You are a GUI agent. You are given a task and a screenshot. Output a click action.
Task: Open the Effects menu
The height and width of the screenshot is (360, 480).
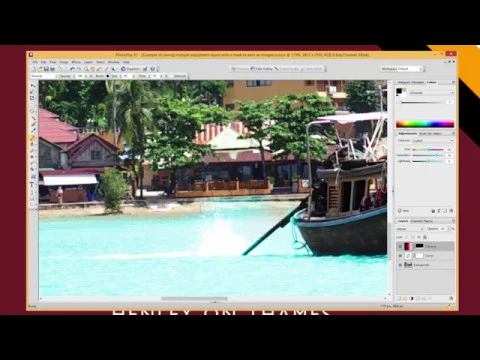click(76, 62)
